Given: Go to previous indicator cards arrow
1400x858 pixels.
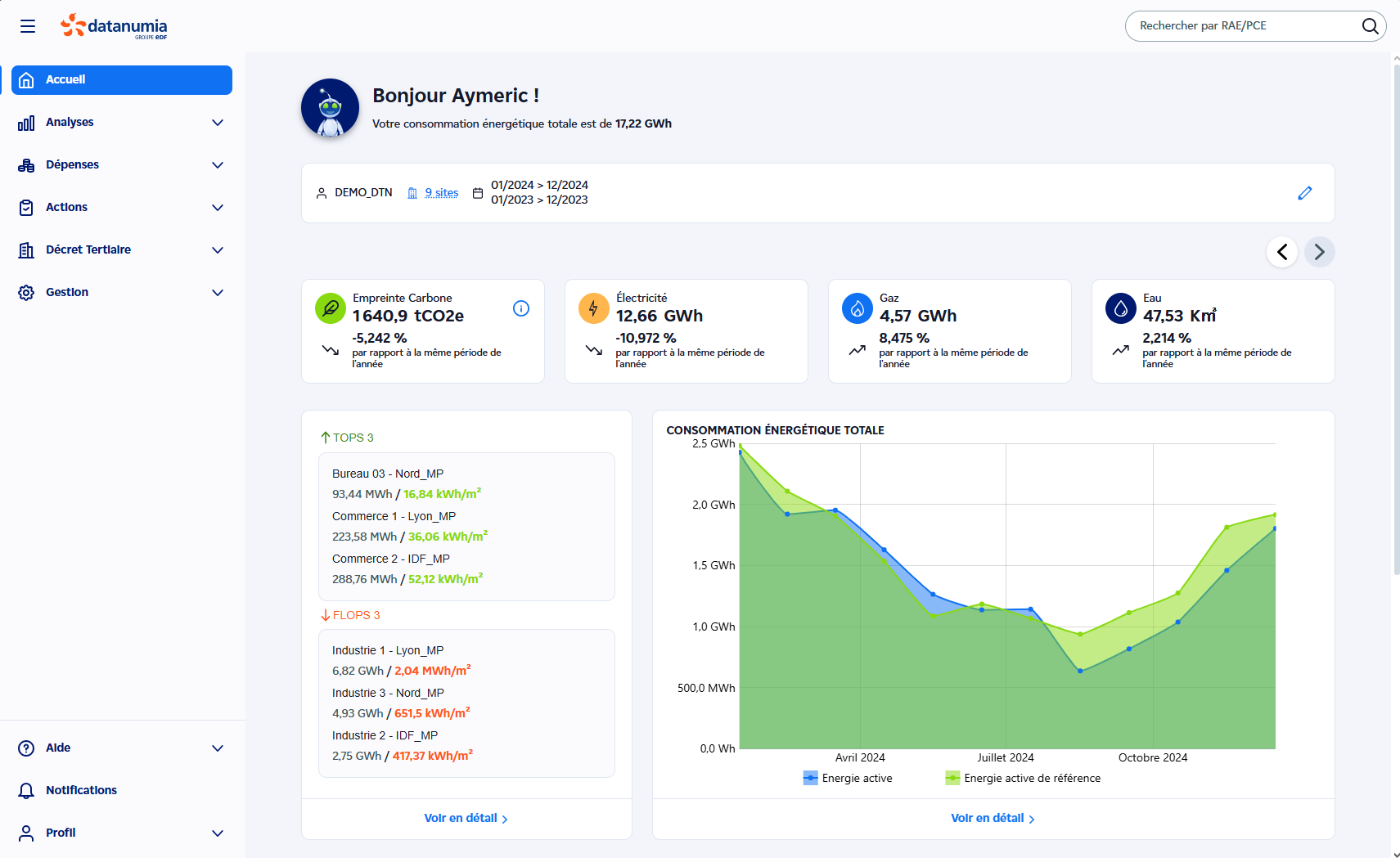Looking at the screenshot, I should pyautogui.click(x=1282, y=252).
